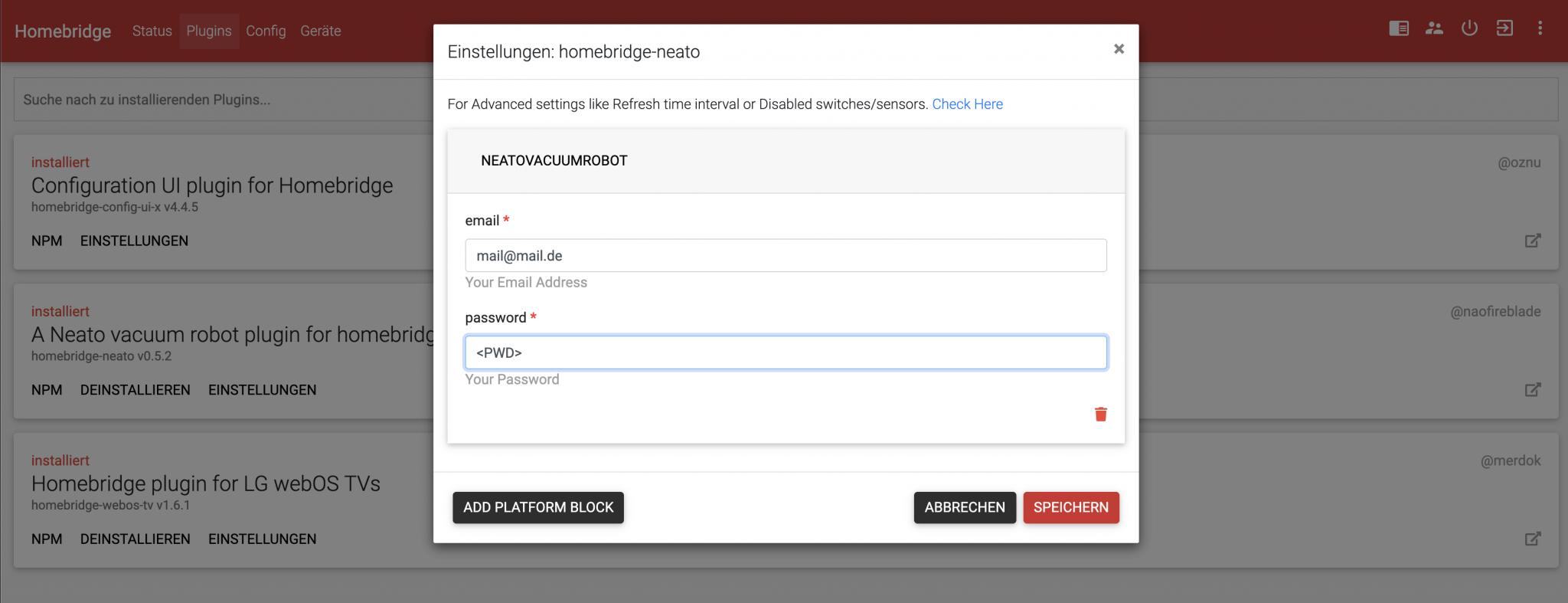The height and width of the screenshot is (603, 1568).
Task: Follow the Check Here link
Action: (967, 104)
